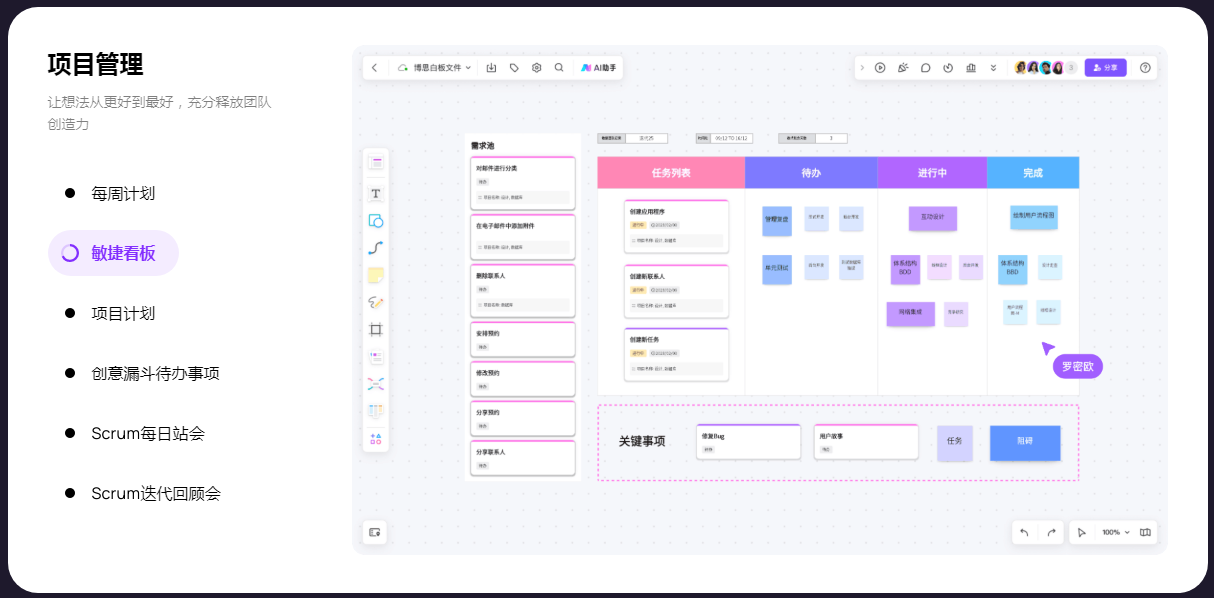Open the help question mark icon

tap(1145, 68)
